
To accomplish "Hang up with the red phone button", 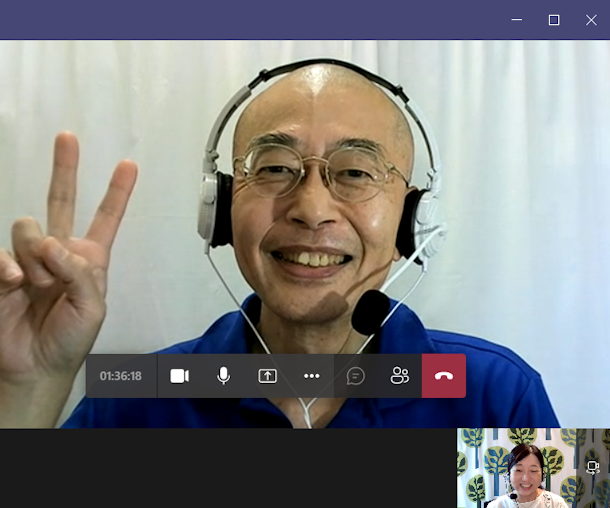I will tap(444, 376).
